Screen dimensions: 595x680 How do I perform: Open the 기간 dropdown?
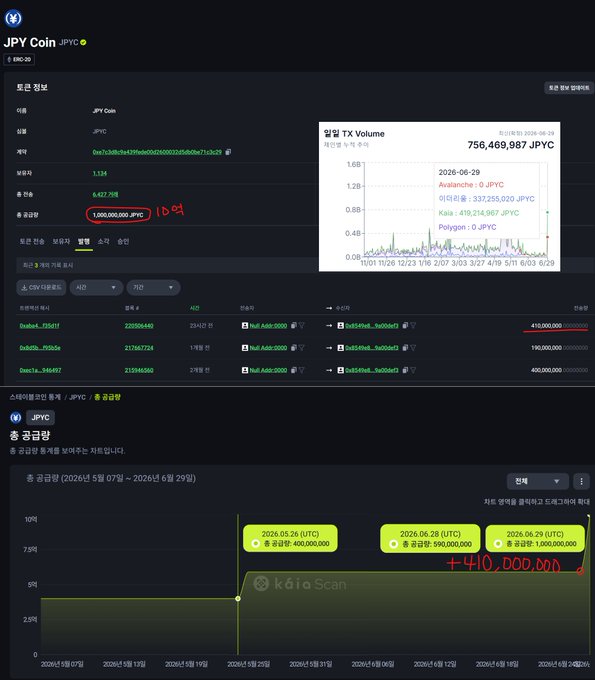(154, 288)
